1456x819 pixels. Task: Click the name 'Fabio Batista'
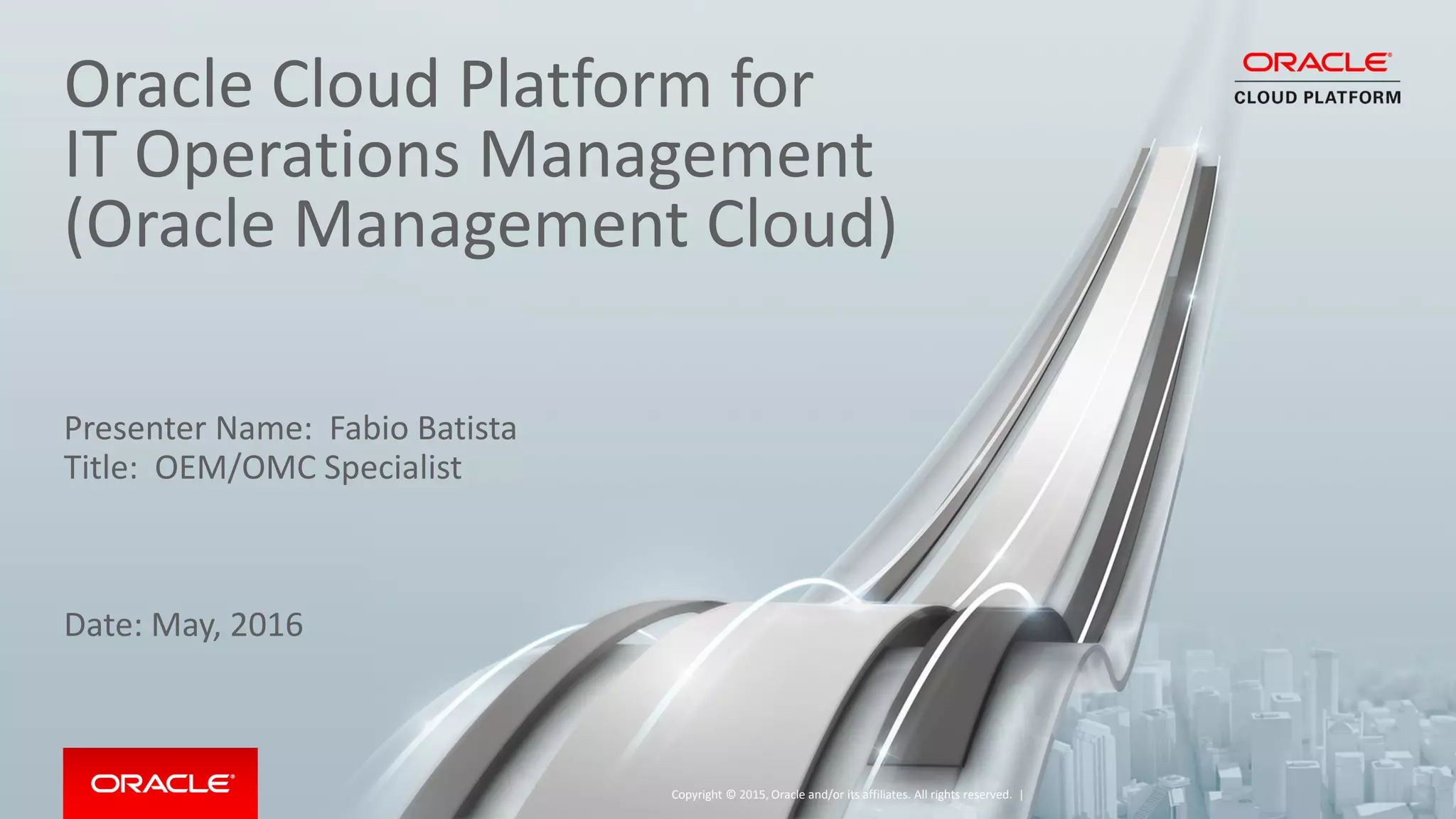423,428
